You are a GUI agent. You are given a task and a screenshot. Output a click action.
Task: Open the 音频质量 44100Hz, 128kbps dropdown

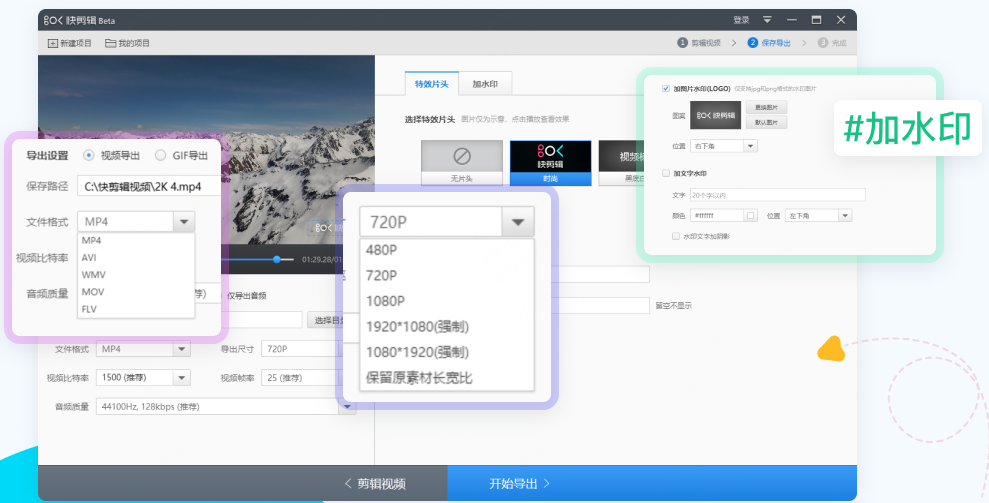click(x=225, y=406)
